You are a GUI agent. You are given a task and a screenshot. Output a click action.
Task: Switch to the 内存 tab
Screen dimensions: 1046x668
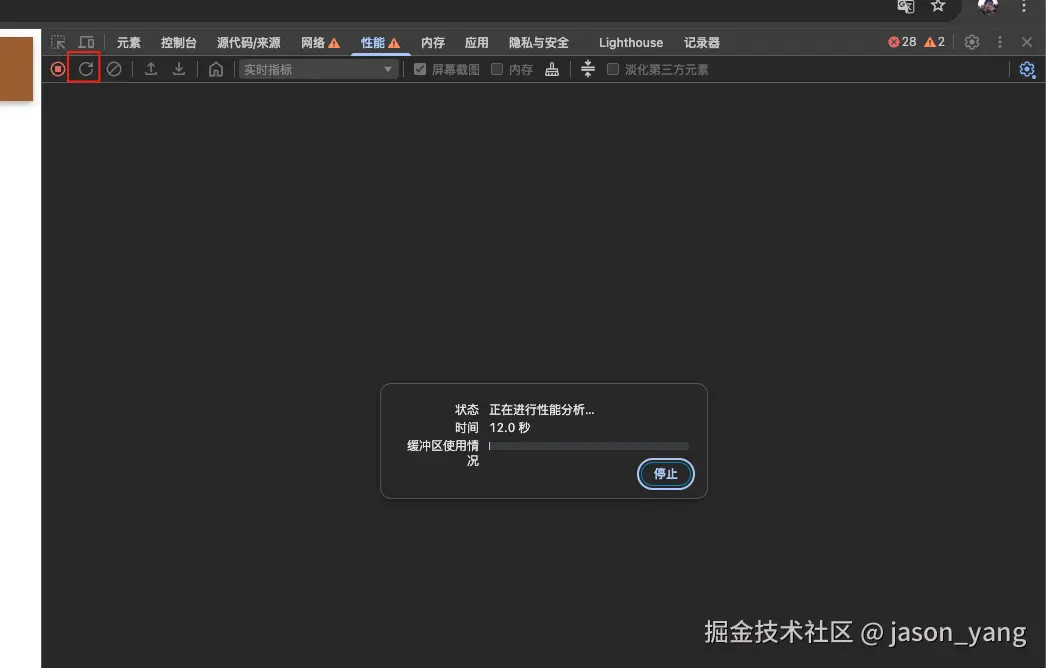pos(432,42)
